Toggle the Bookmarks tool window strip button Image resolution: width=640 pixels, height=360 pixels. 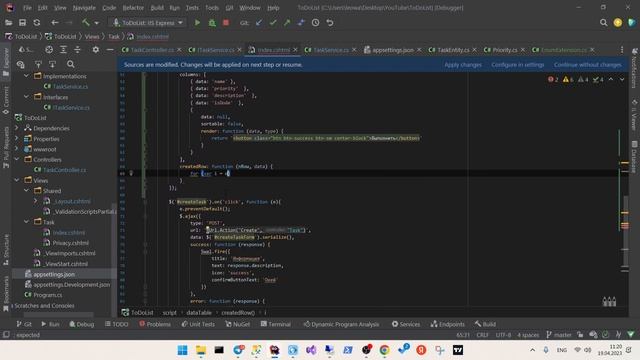6,294
